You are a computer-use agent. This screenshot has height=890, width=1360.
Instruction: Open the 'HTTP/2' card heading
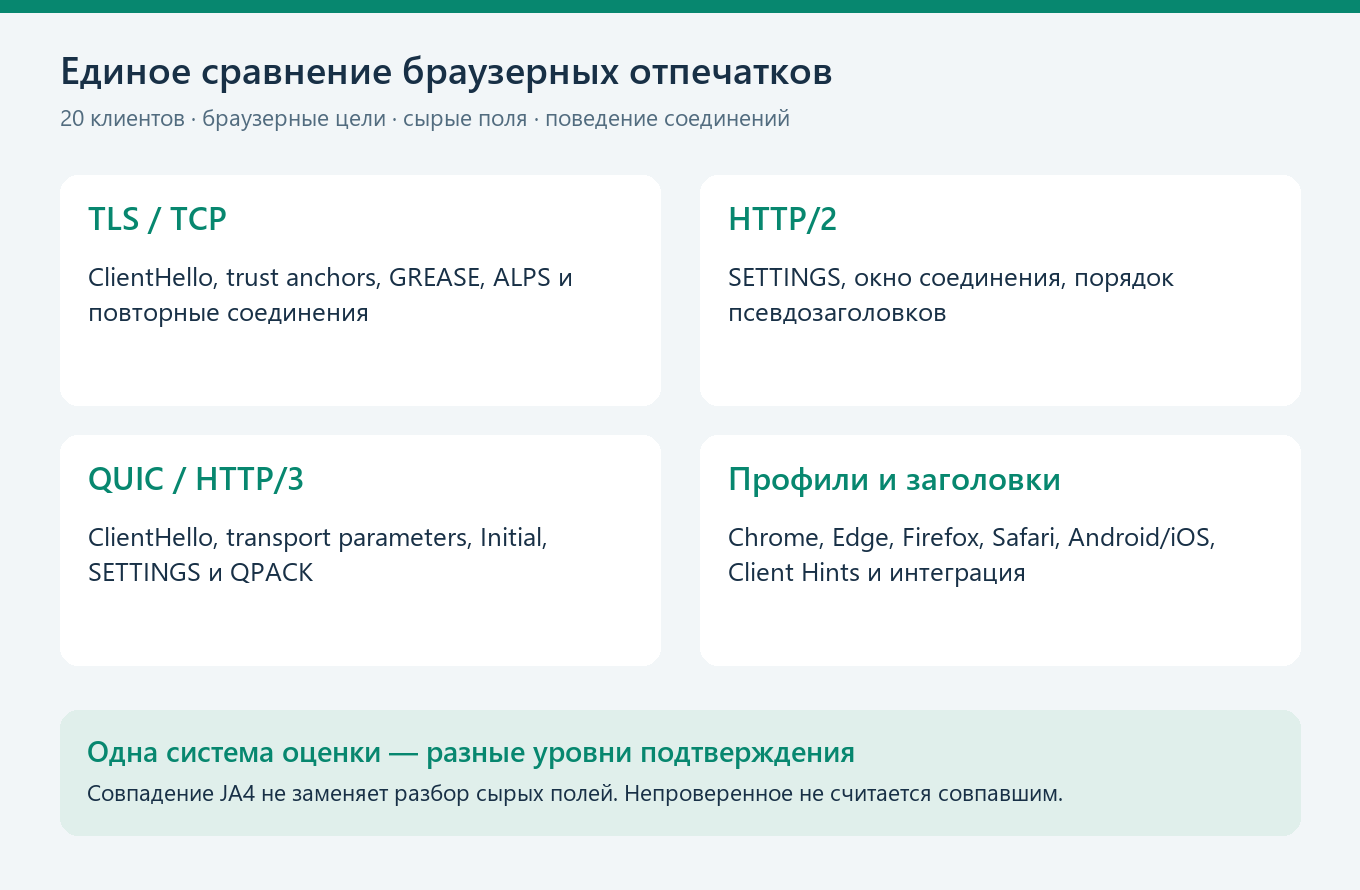tap(782, 219)
